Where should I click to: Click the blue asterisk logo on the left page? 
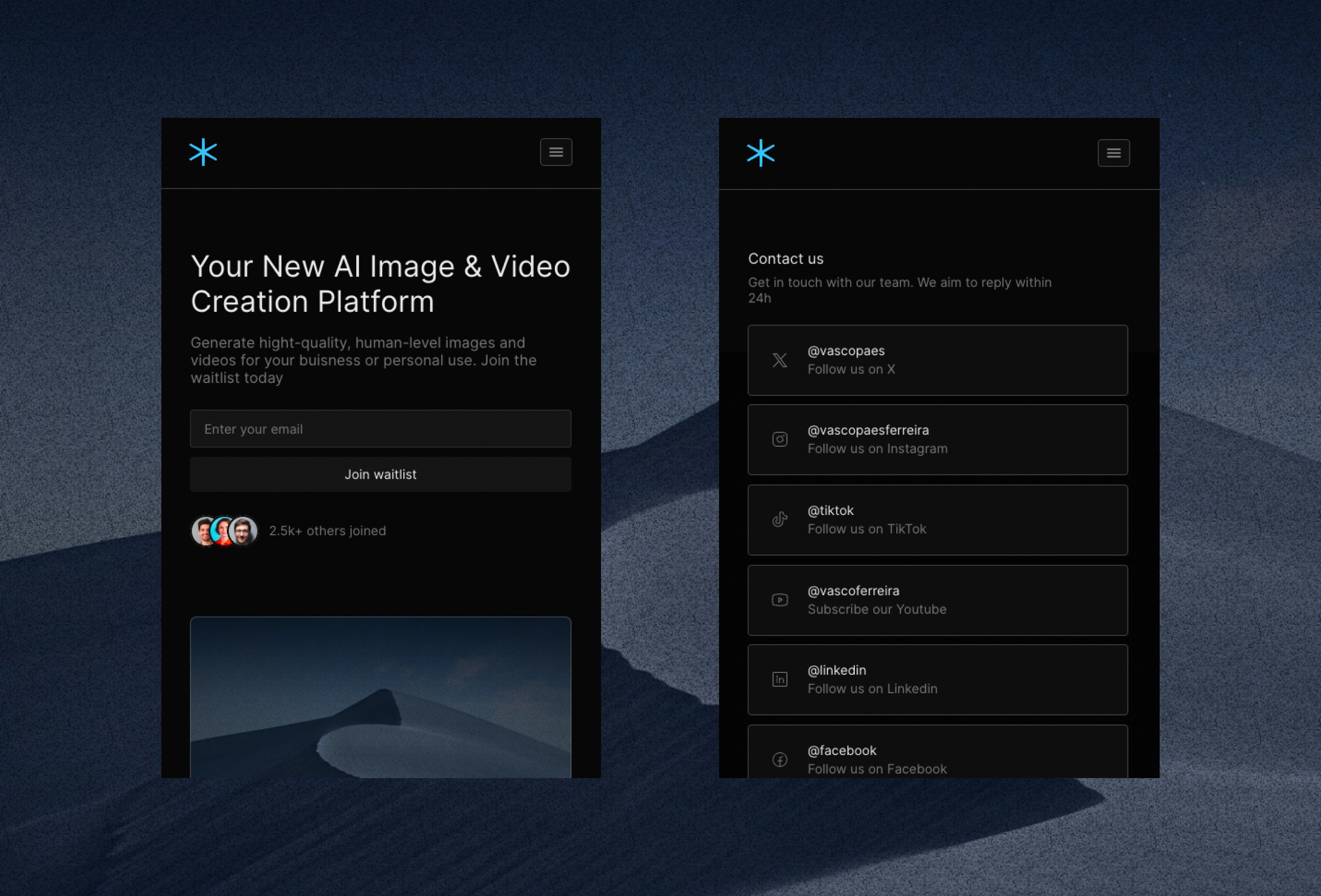click(203, 152)
